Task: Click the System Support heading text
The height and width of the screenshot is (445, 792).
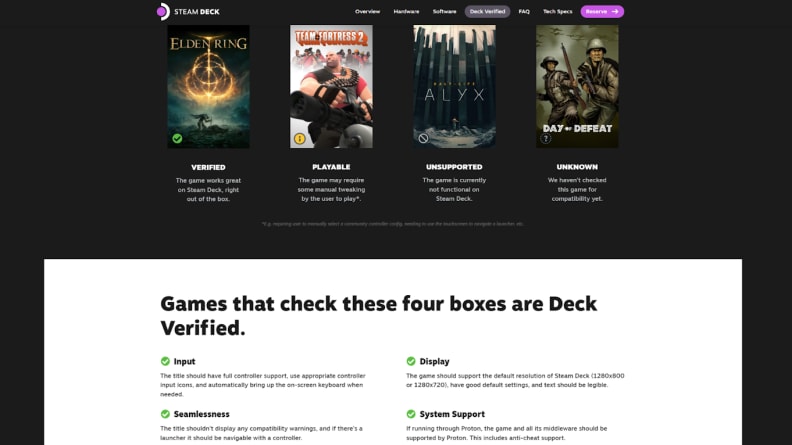Action: point(452,414)
